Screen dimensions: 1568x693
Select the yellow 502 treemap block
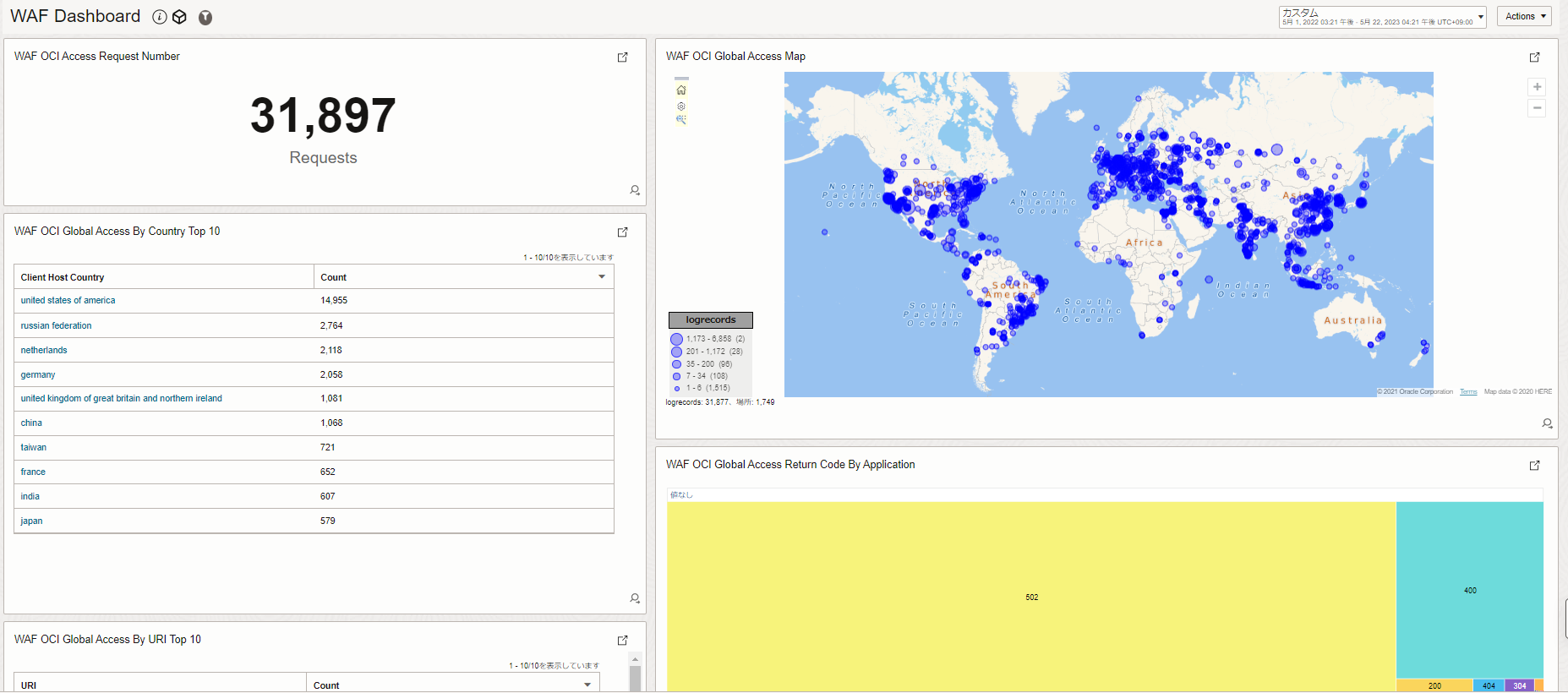(x=1031, y=597)
